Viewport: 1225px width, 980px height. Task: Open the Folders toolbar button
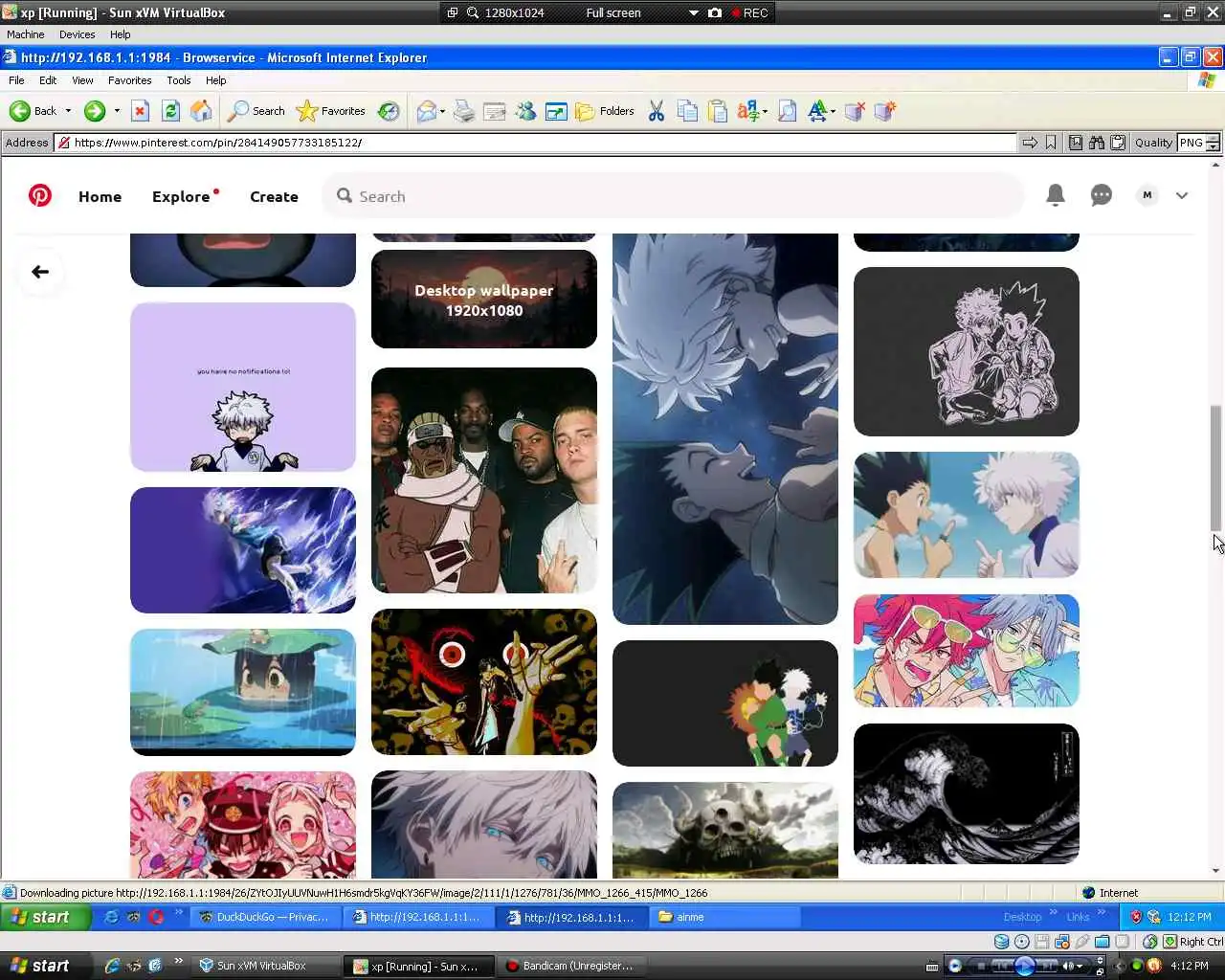tap(605, 111)
